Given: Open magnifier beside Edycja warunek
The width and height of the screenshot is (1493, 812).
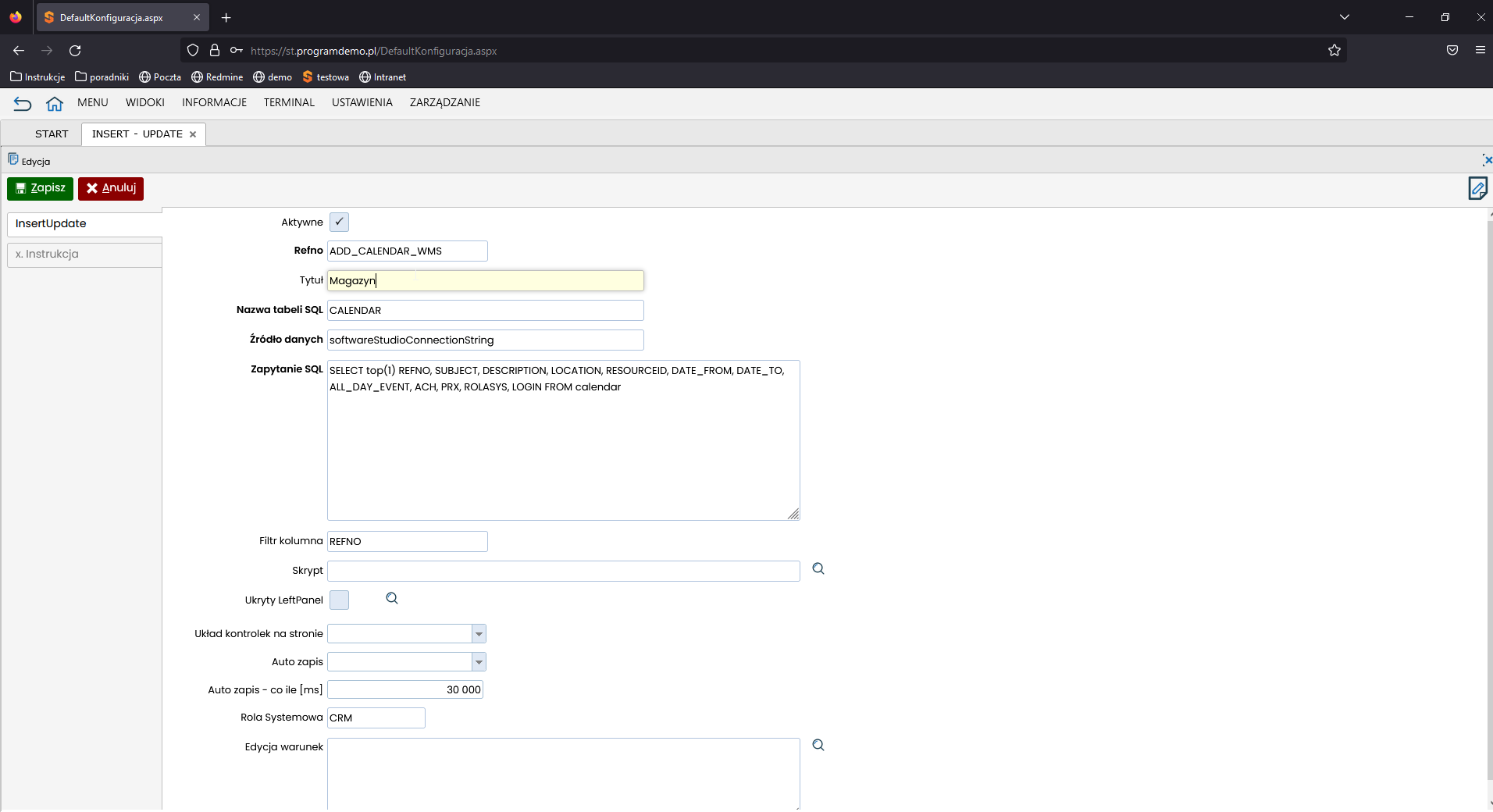Looking at the screenshot, I should [818, 746].
